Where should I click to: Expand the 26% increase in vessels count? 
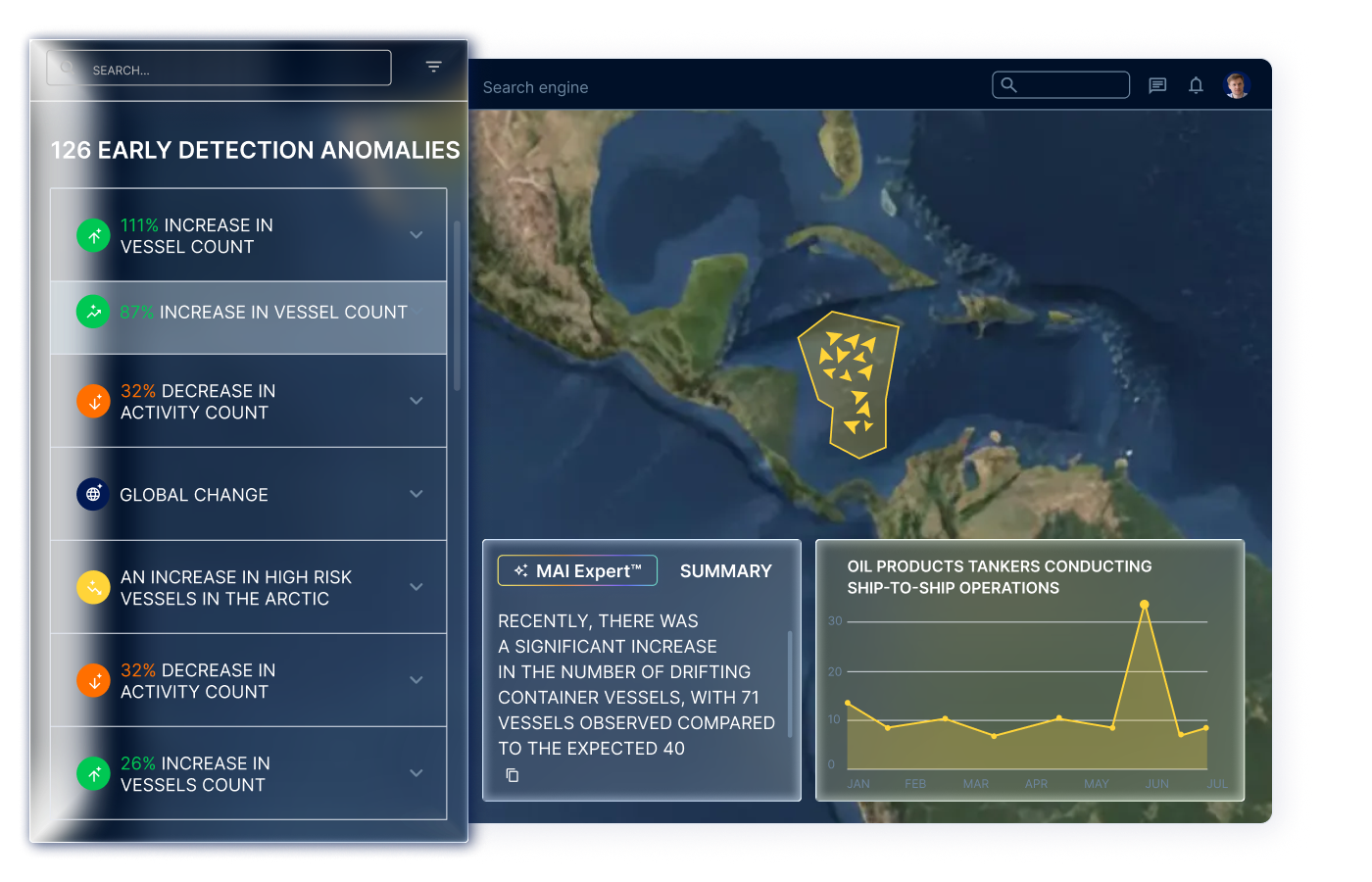416,773
